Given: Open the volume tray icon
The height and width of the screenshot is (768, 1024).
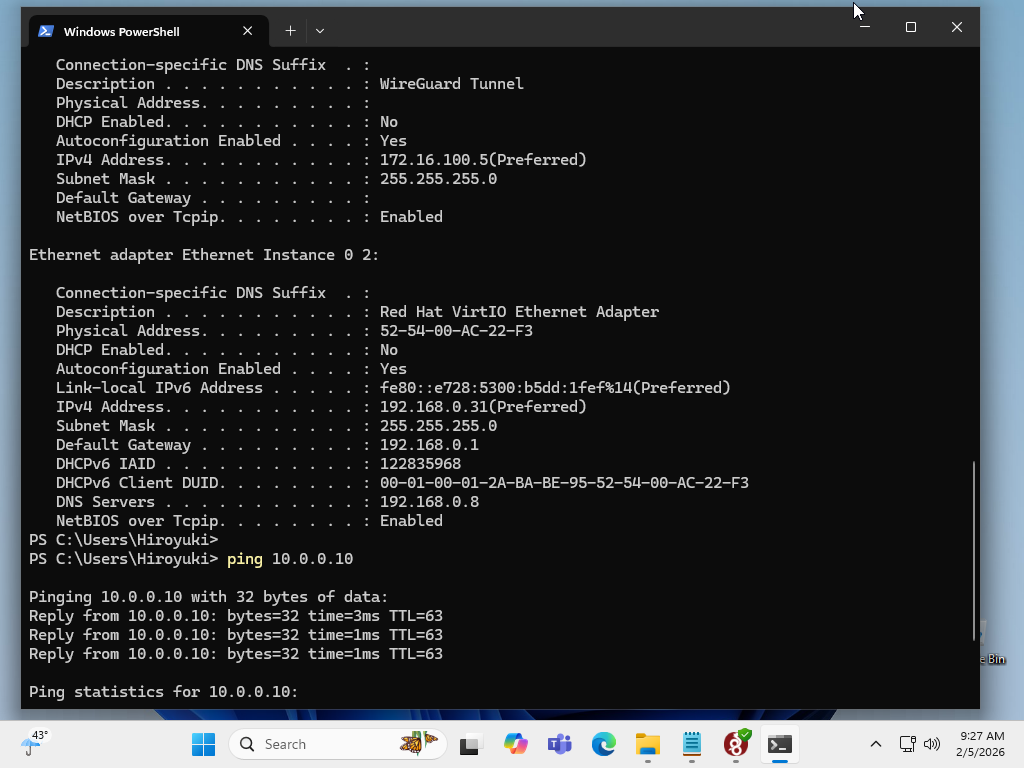Looking at the screenshot, I should tap(932, 744).
